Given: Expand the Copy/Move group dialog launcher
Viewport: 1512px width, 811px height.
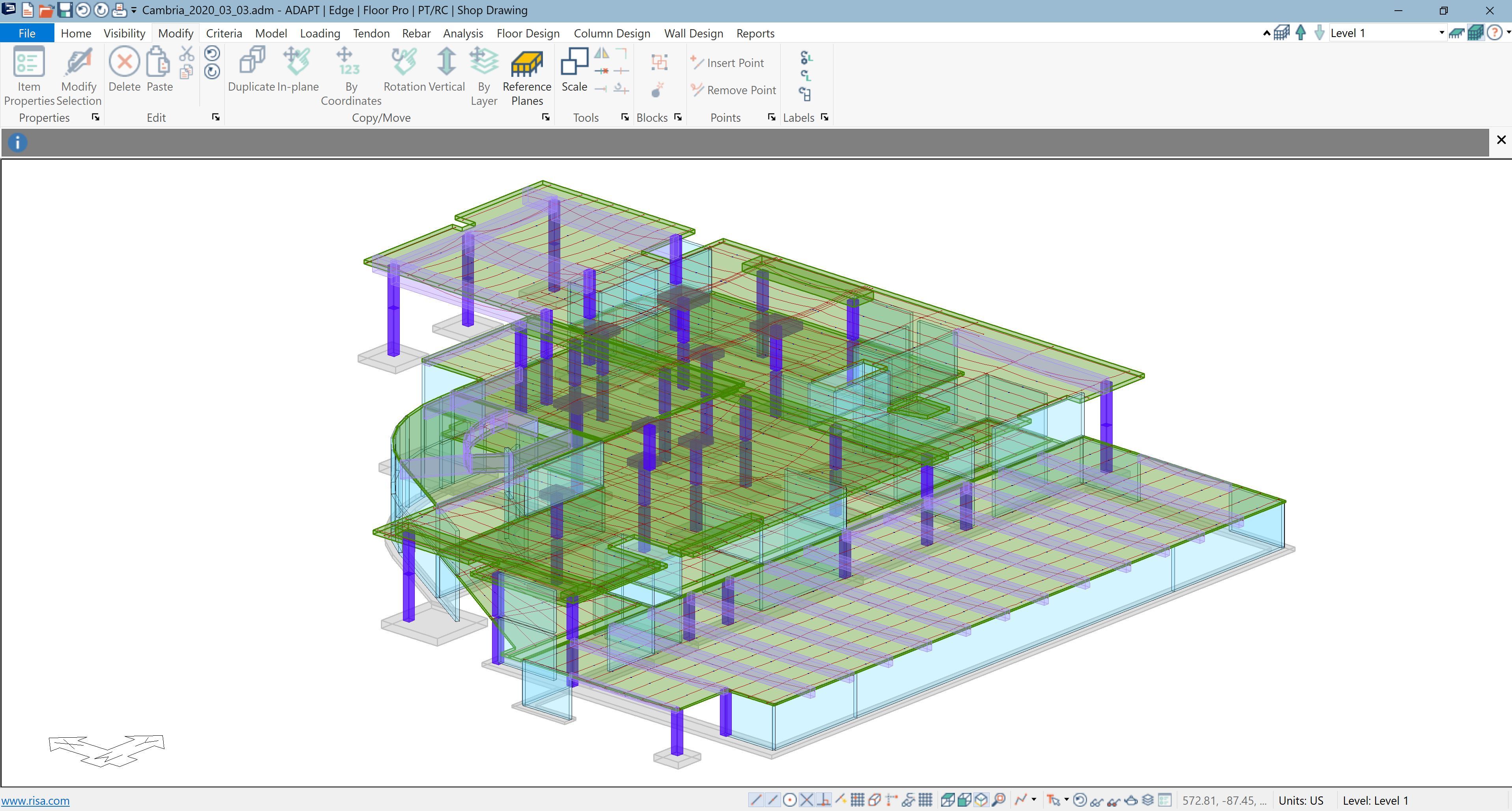Looking at the screenshot, I should (x=545, y=117).
